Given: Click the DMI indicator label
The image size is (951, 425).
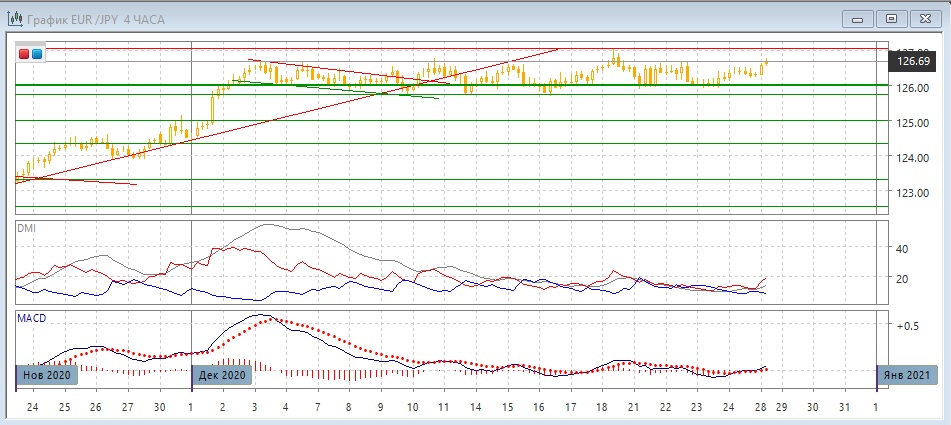Looking at the screenshot, I should 26,228.
